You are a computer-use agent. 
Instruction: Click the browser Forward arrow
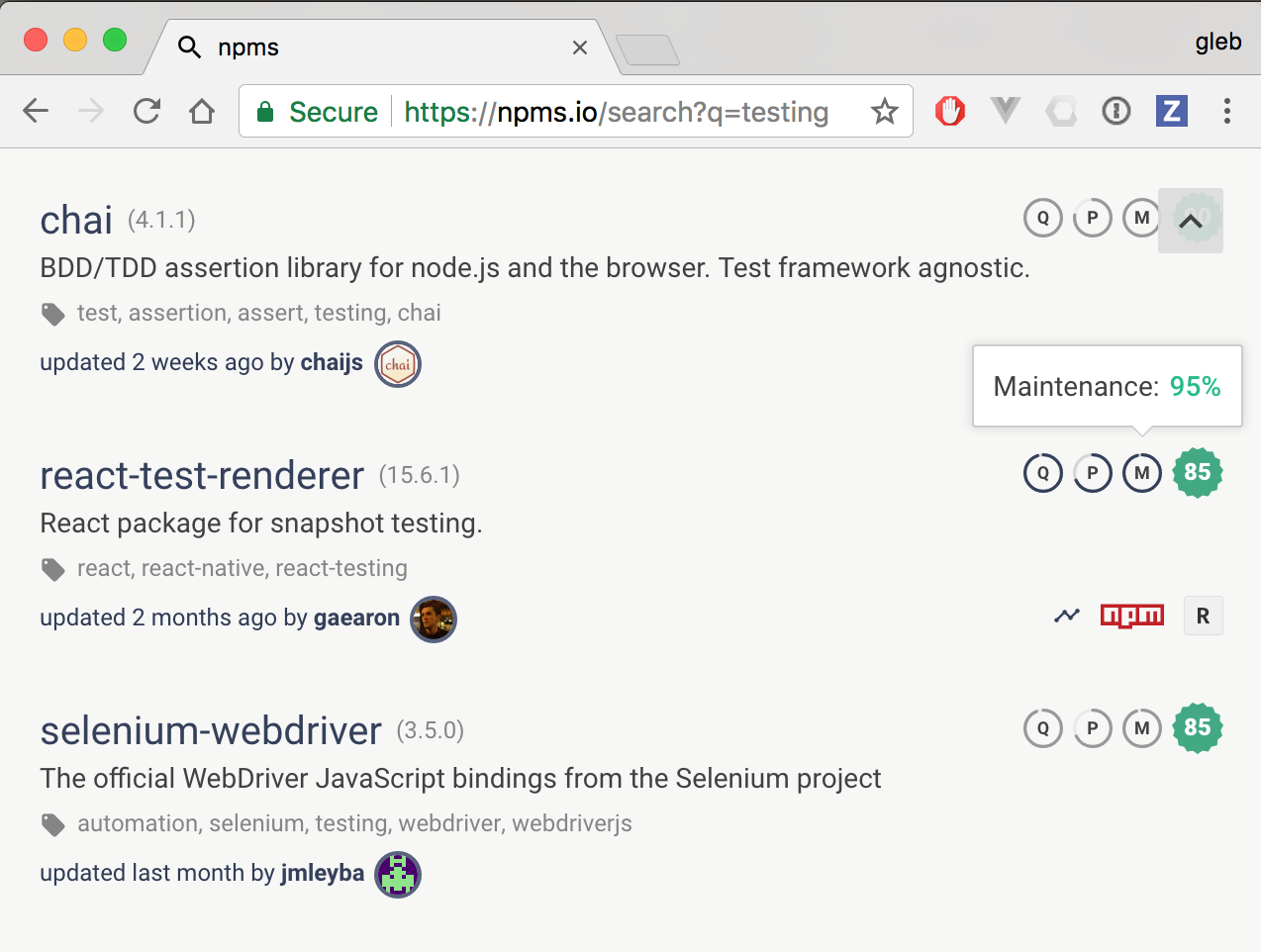pos(91,111)
